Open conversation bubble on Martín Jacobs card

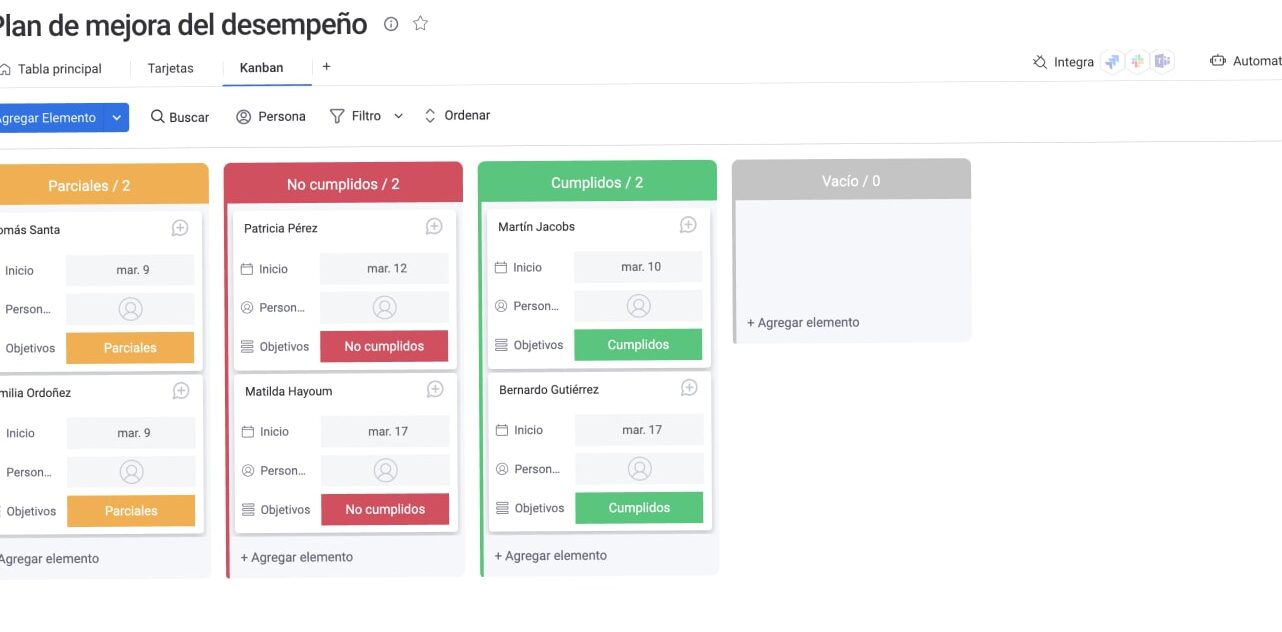pyautogui.click(x=688, y=225)
